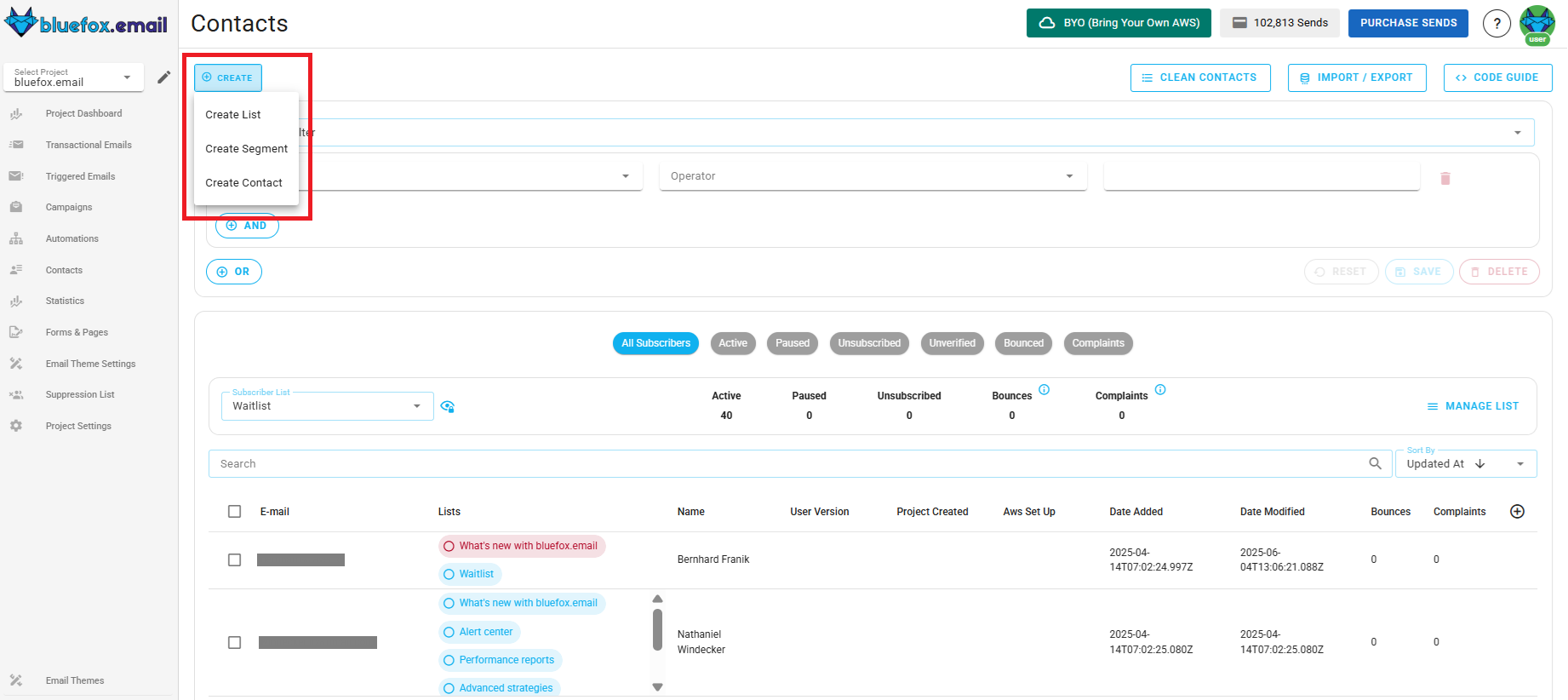Click BYO (Bring Your Own AWS) button
Image resolution: width=1568 pixels, height=700 pixels.
tap(1119, 23)
